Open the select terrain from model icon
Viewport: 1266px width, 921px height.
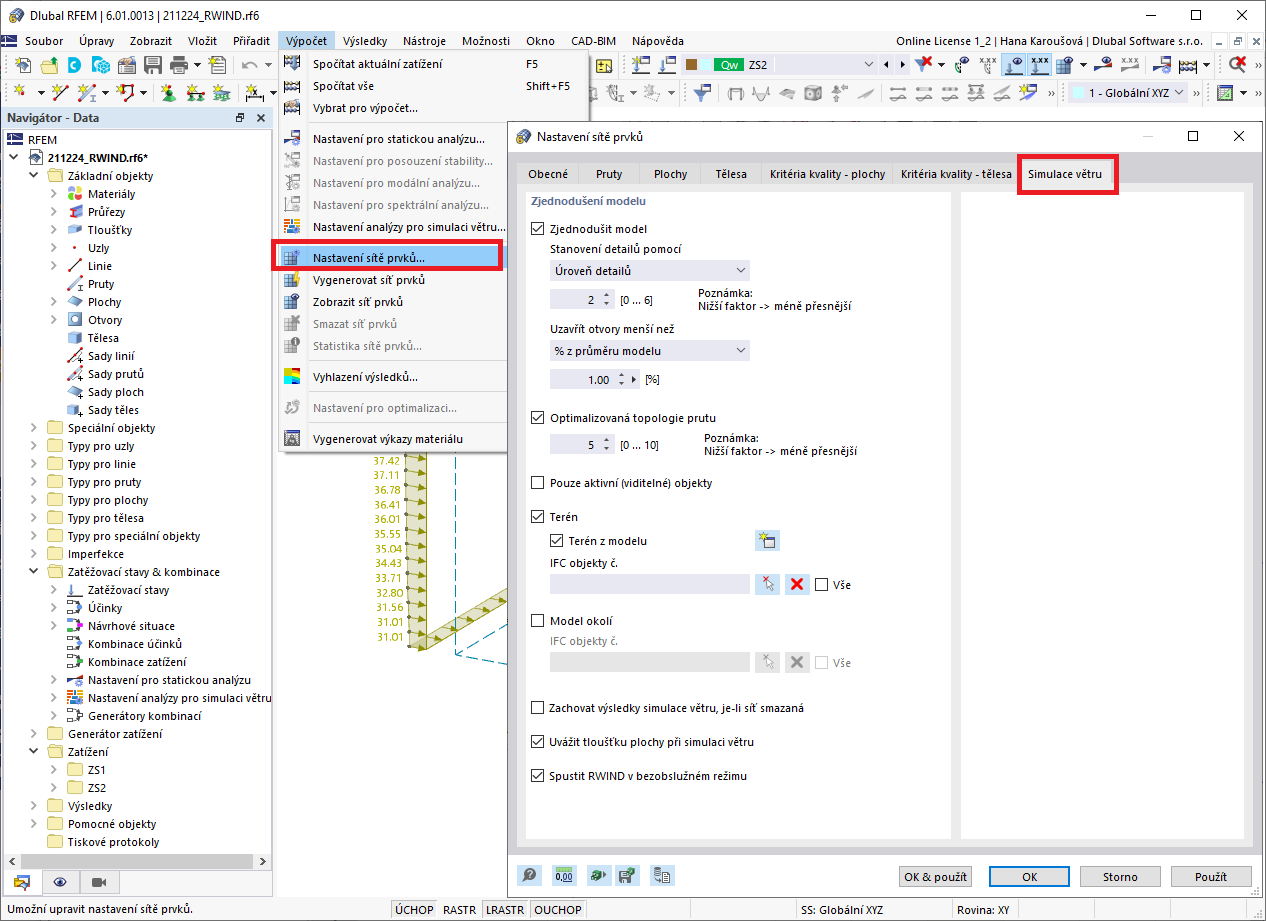[766, 540]
